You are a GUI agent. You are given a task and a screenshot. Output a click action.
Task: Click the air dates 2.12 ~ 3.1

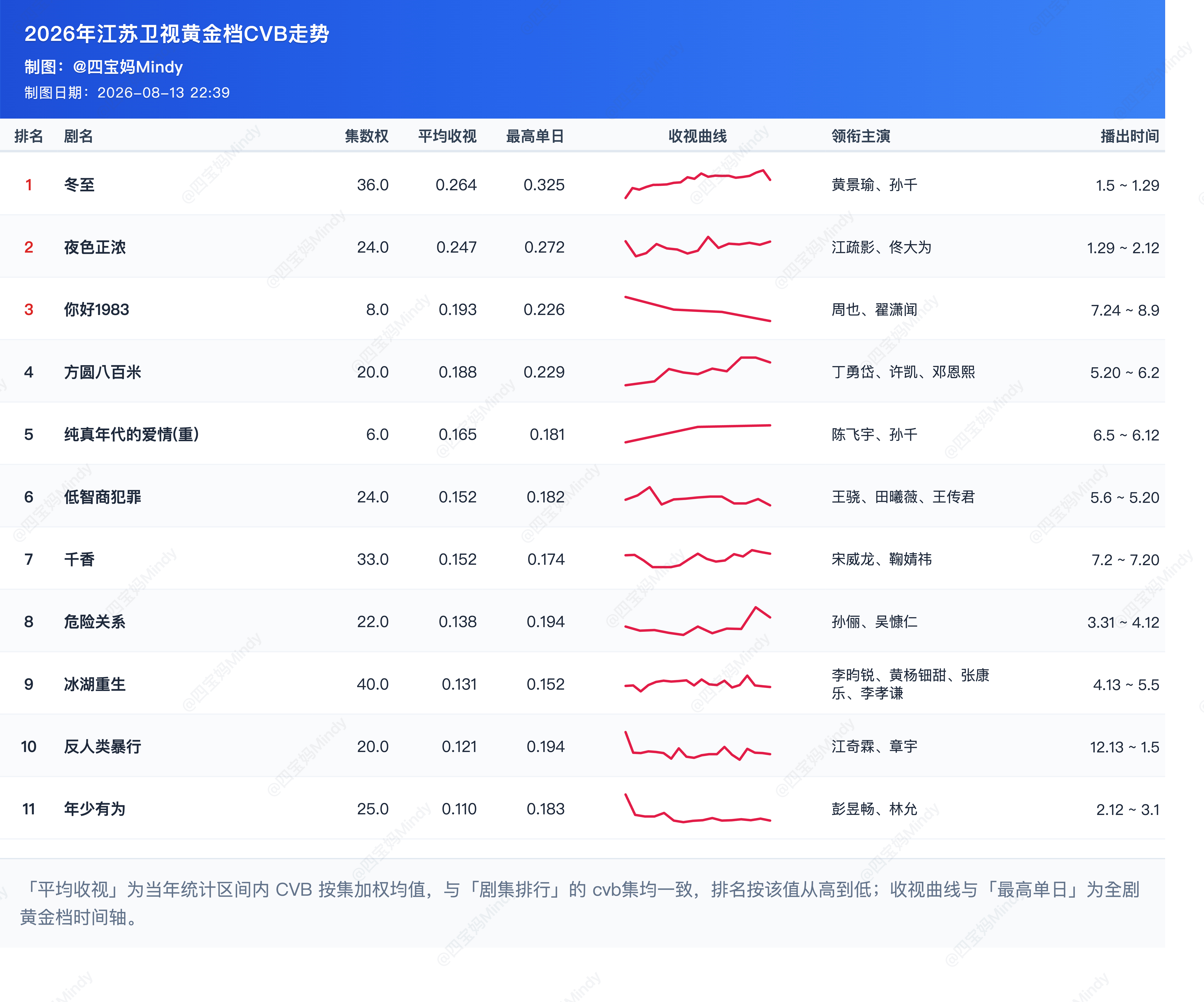coord(1127,810)
